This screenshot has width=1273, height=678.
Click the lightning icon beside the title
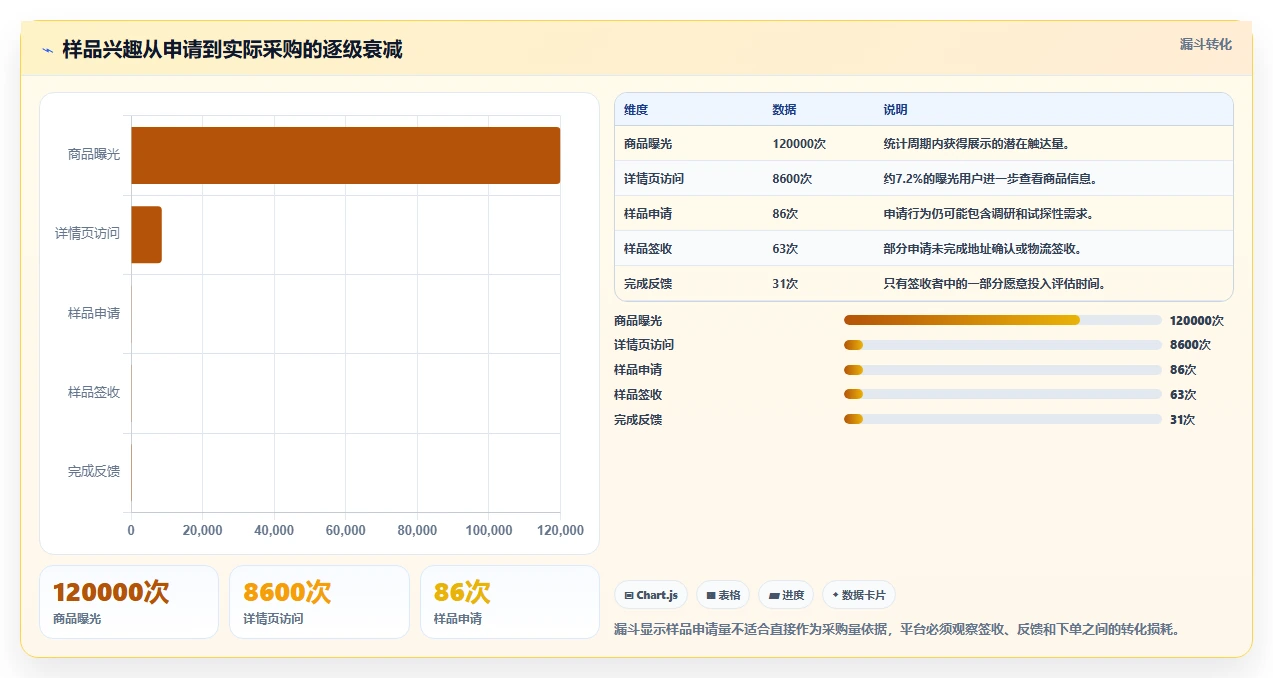(x=47, y=50)
